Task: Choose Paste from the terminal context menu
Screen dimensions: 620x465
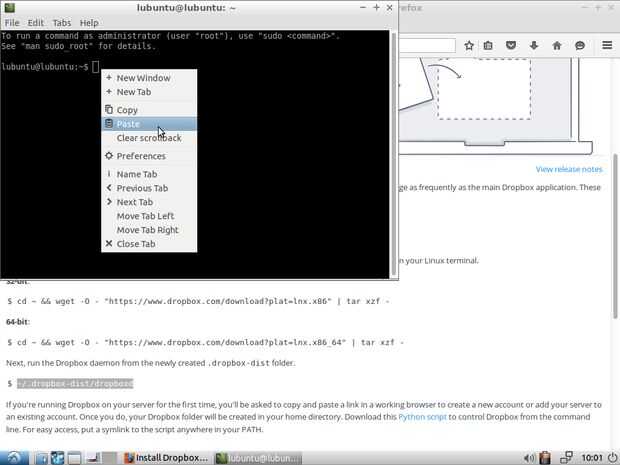Action: (x=149, y=124)
